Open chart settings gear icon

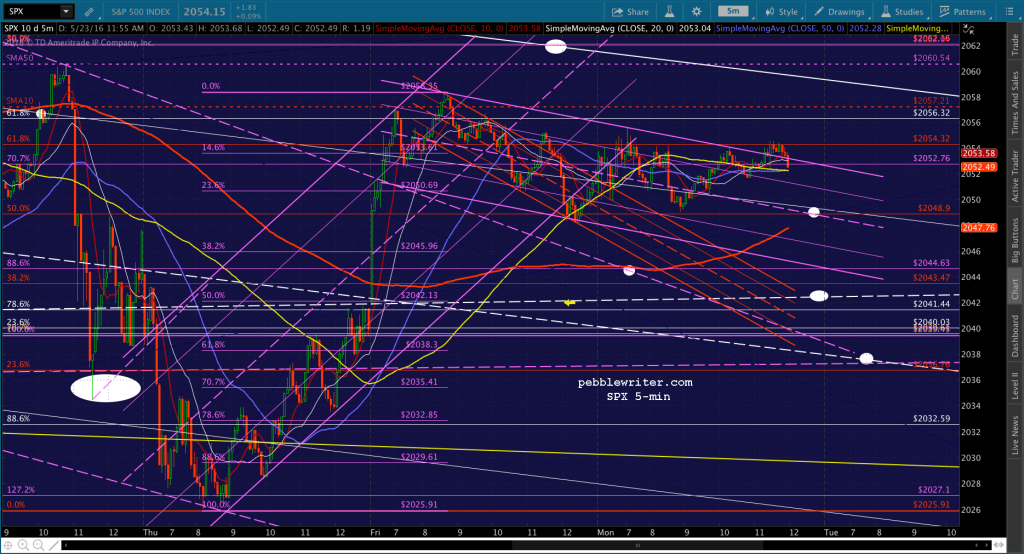tap(697, 12)
